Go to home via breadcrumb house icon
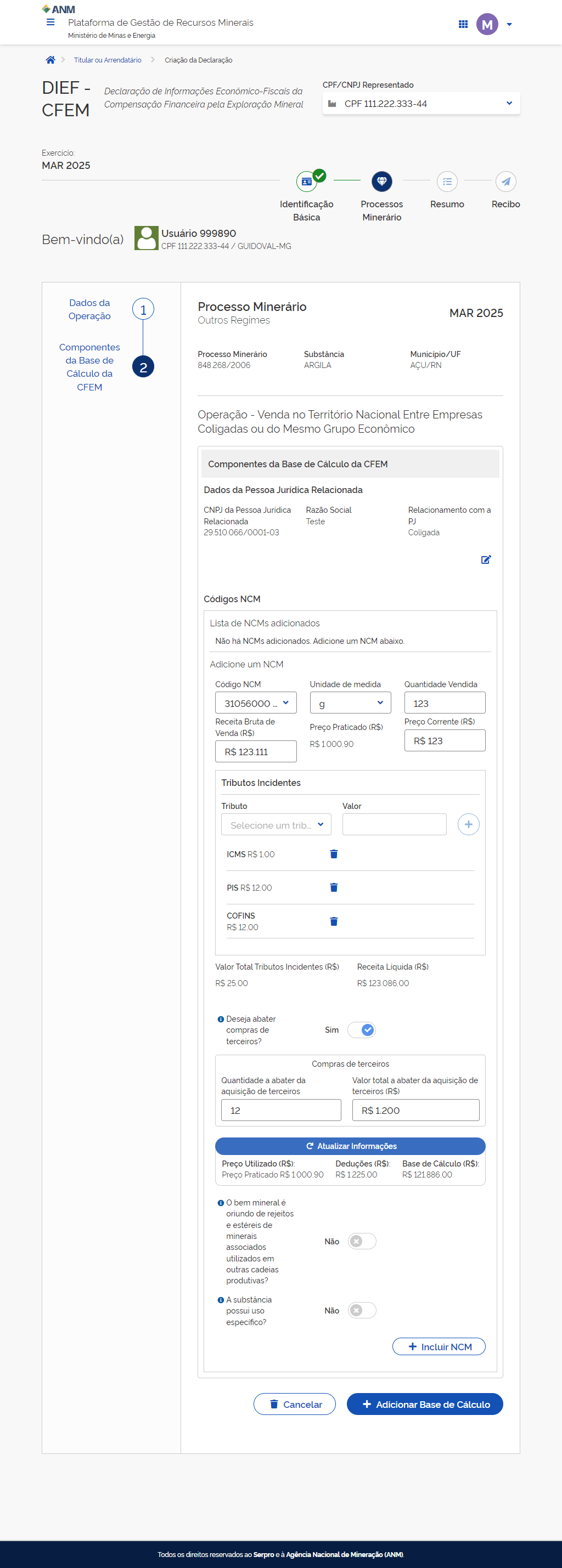The image size is (562, 1568). coord(50,60)
